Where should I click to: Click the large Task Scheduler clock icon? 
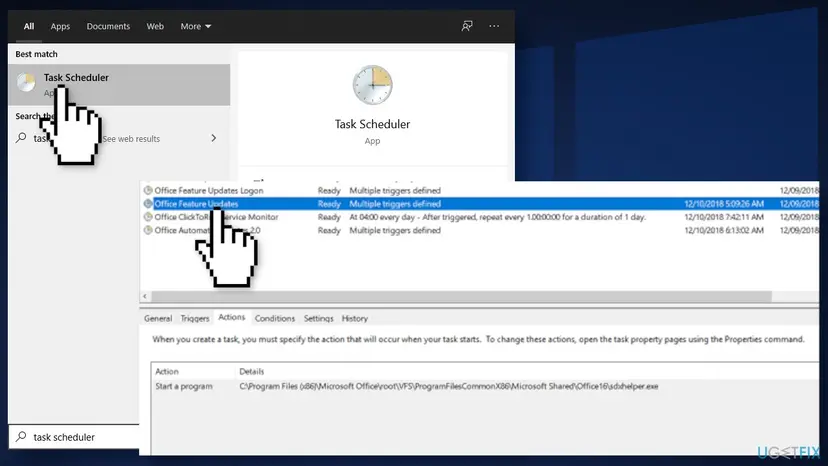(372, 85)
